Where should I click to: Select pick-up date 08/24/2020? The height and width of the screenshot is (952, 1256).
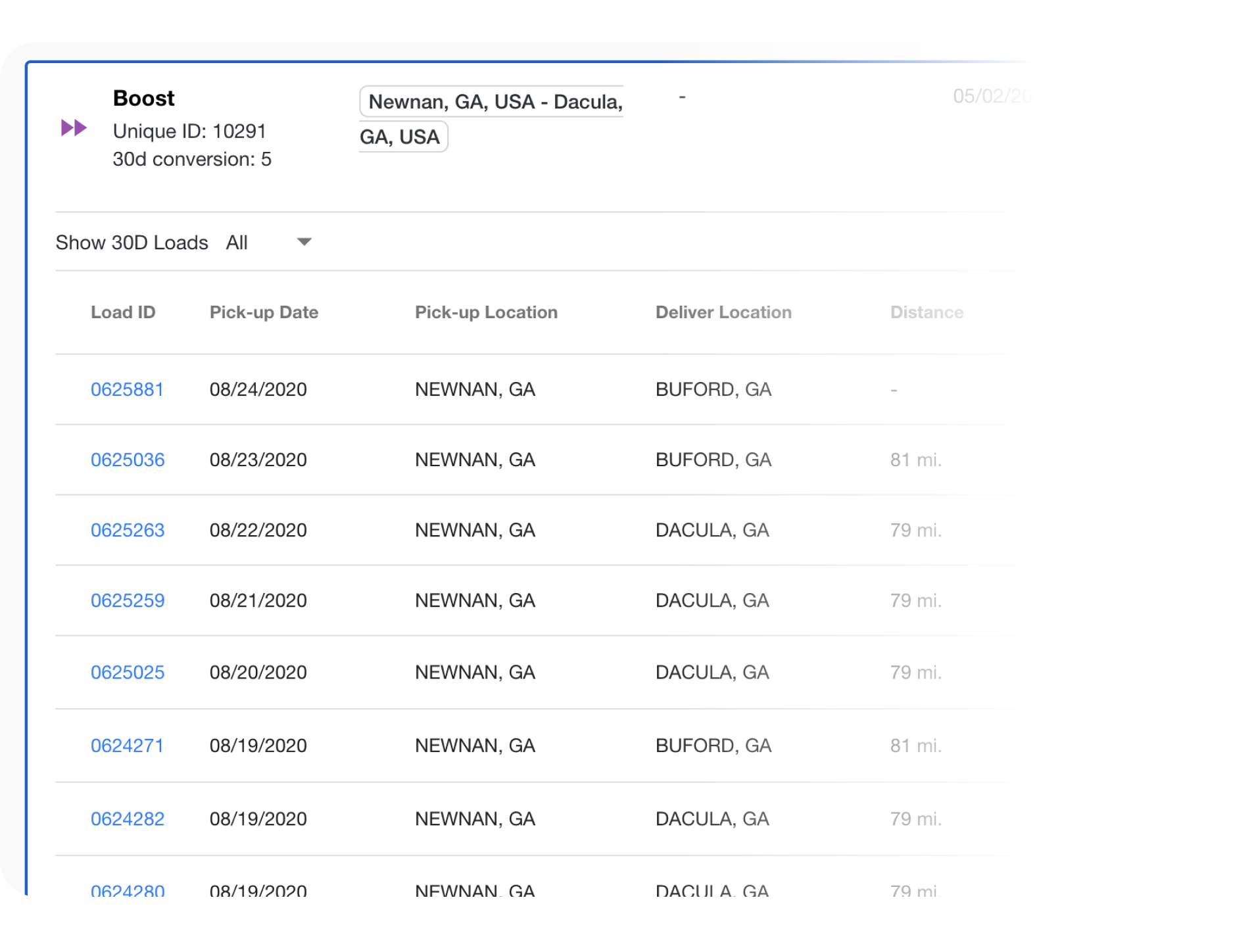[258, 390]
